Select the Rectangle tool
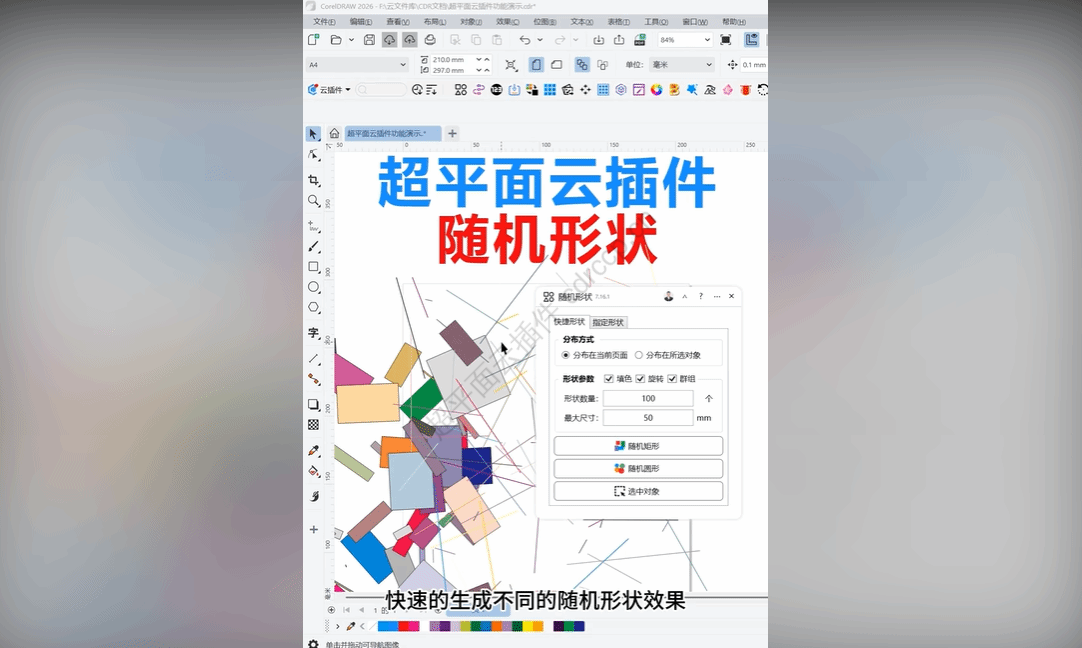Image resolution: width=1082 pixels, height=648 pixels. (x=313, y=266)
